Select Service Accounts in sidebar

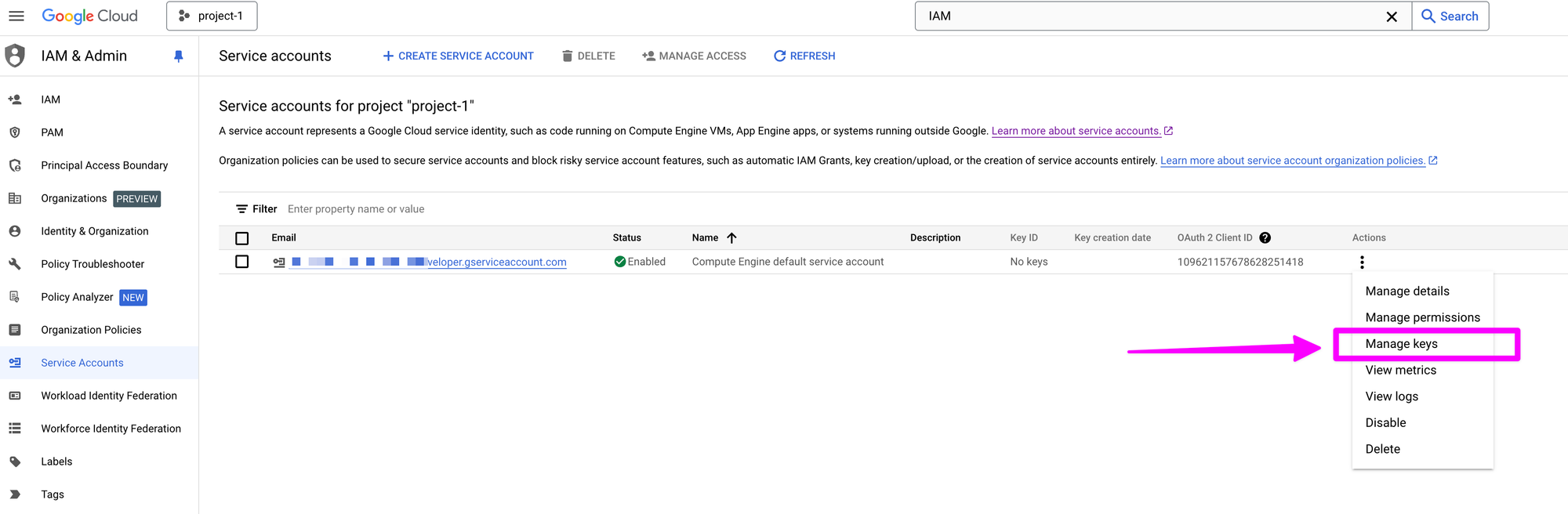pyautogui.click(x=82, y=363)
